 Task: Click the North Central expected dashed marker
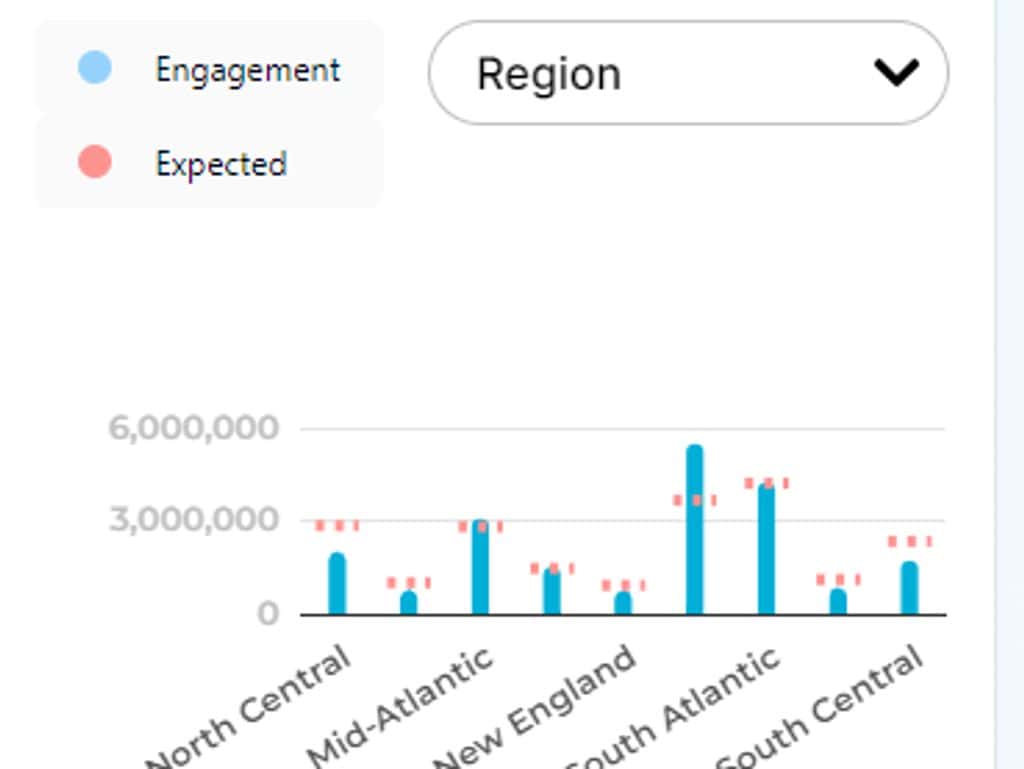click(337, 525)
